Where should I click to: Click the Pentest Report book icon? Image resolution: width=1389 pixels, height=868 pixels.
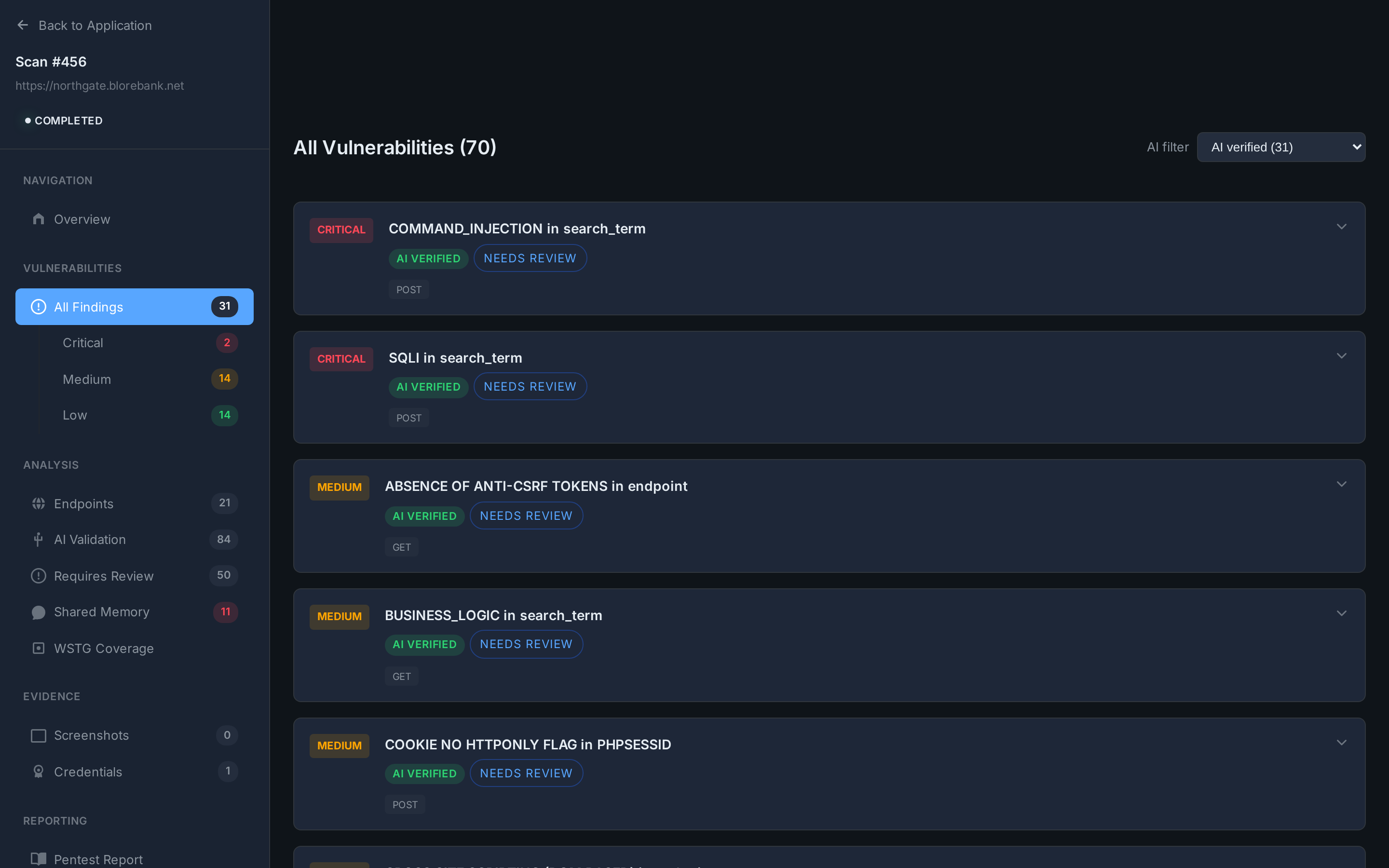point(38,859)
